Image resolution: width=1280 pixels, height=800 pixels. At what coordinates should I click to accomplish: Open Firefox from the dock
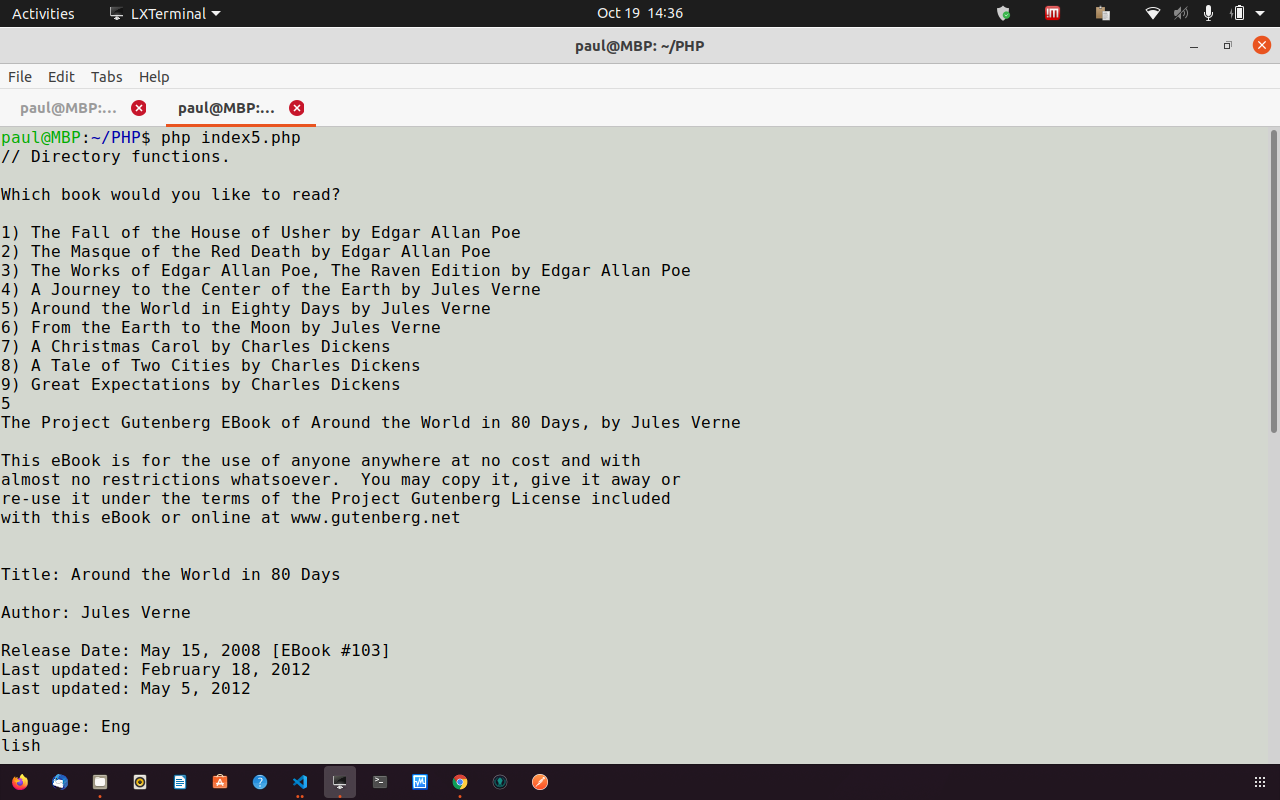(20, 782)
